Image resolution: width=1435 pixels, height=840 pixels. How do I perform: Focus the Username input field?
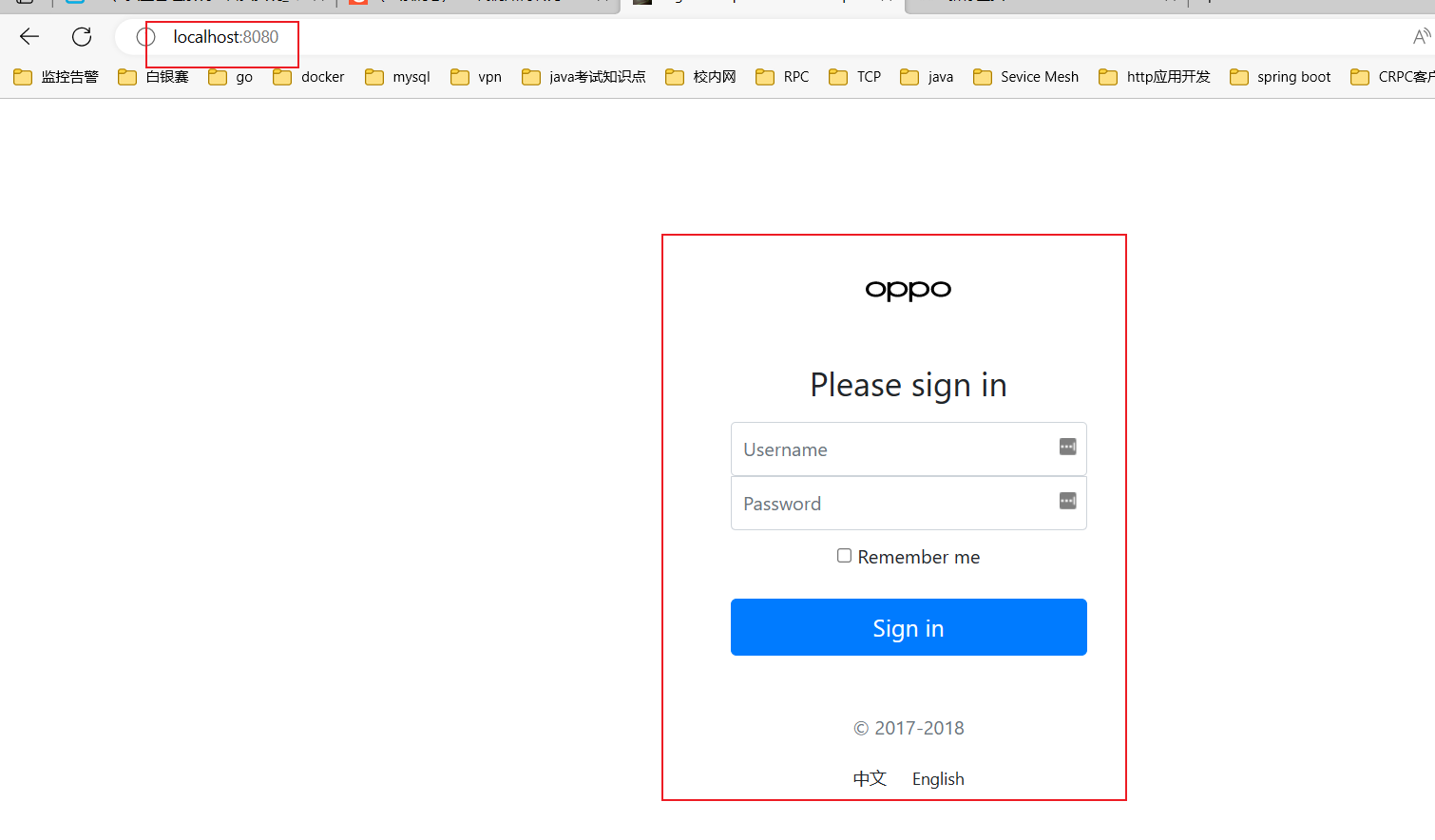pos(909,449)
